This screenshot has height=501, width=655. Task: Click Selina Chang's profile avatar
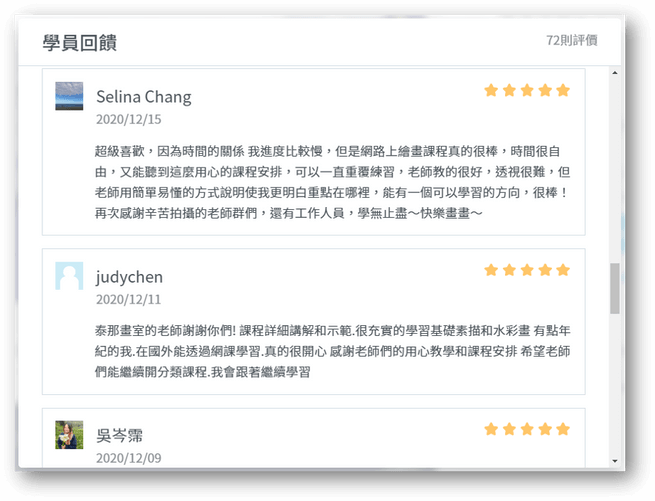click(x=69, y=96)
